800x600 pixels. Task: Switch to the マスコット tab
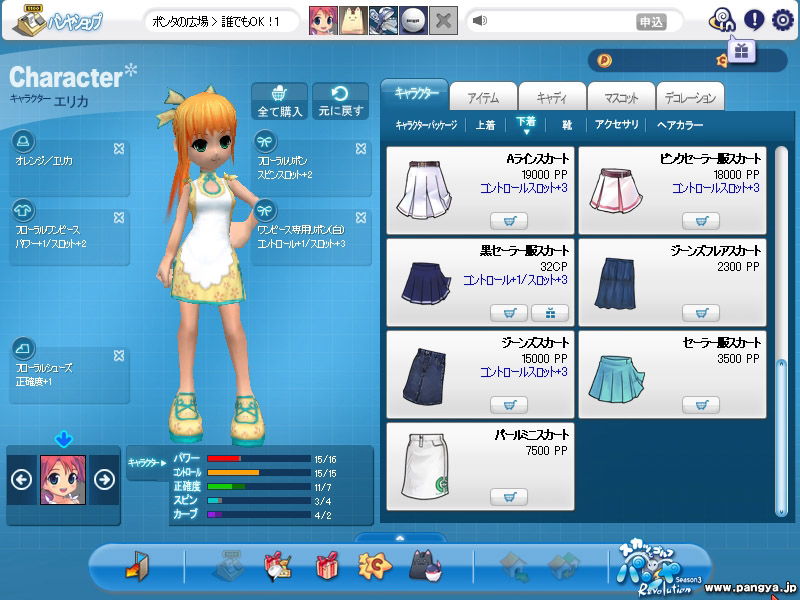click(620, 97)
